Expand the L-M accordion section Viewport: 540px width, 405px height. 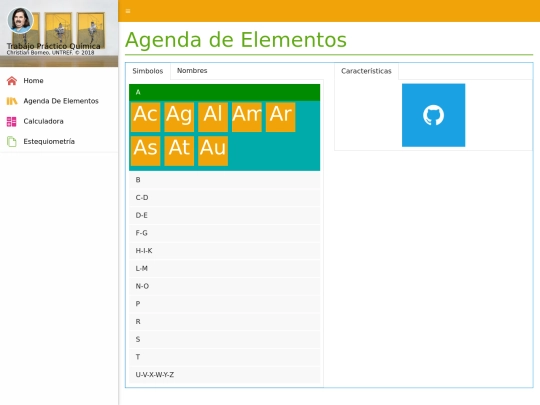pyautogui.click(x=225, y=268)
